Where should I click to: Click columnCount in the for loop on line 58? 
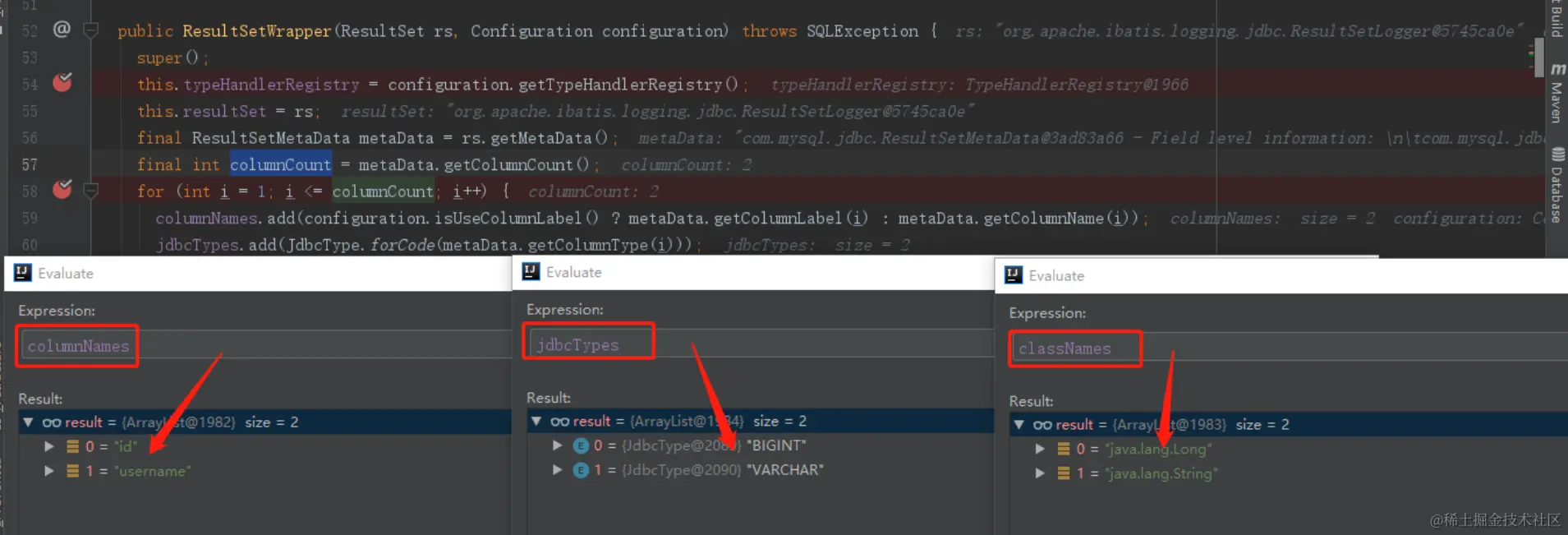[x=383, y=191]
